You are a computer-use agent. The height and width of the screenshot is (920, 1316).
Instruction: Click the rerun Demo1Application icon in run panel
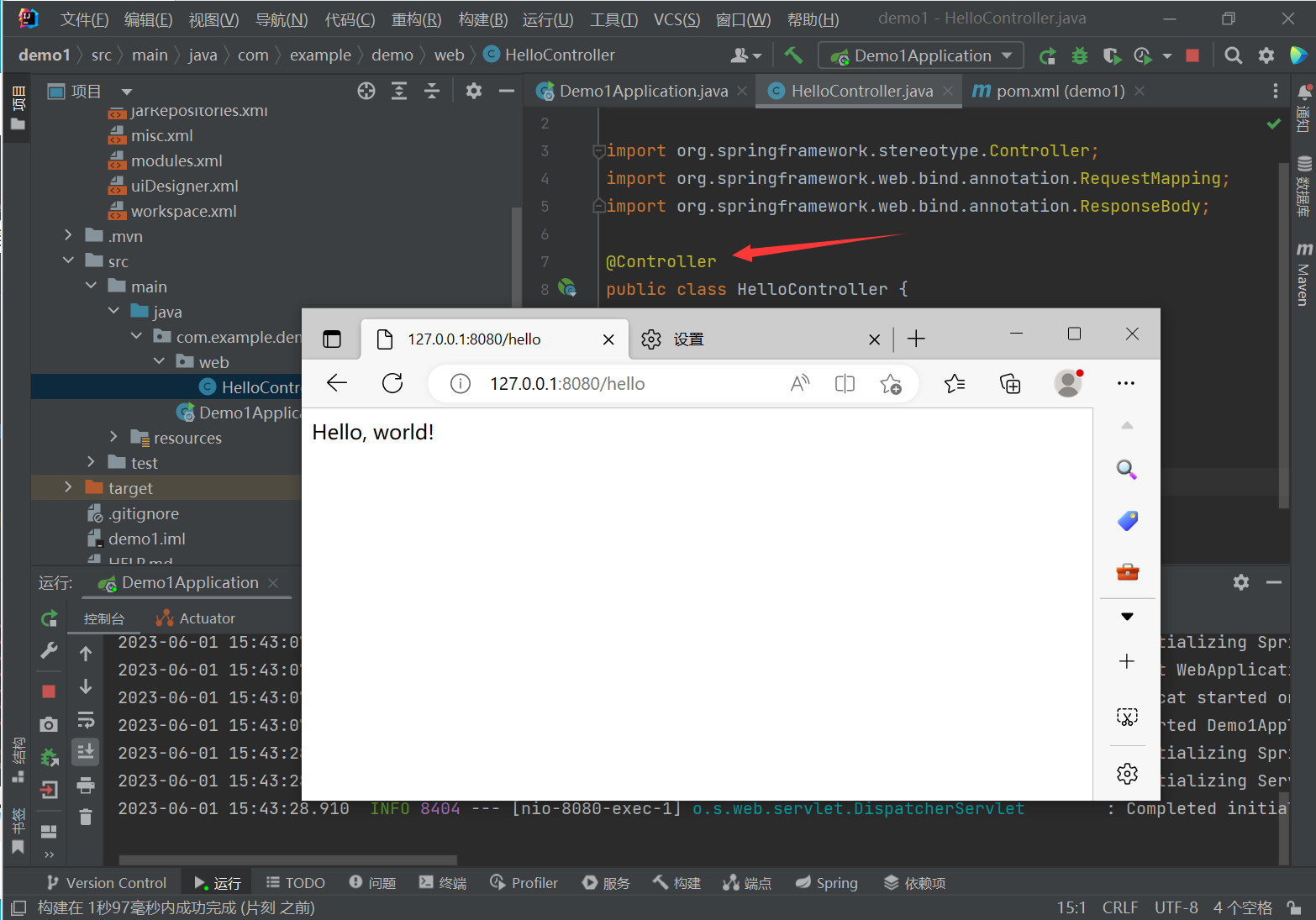click(50, 618)
